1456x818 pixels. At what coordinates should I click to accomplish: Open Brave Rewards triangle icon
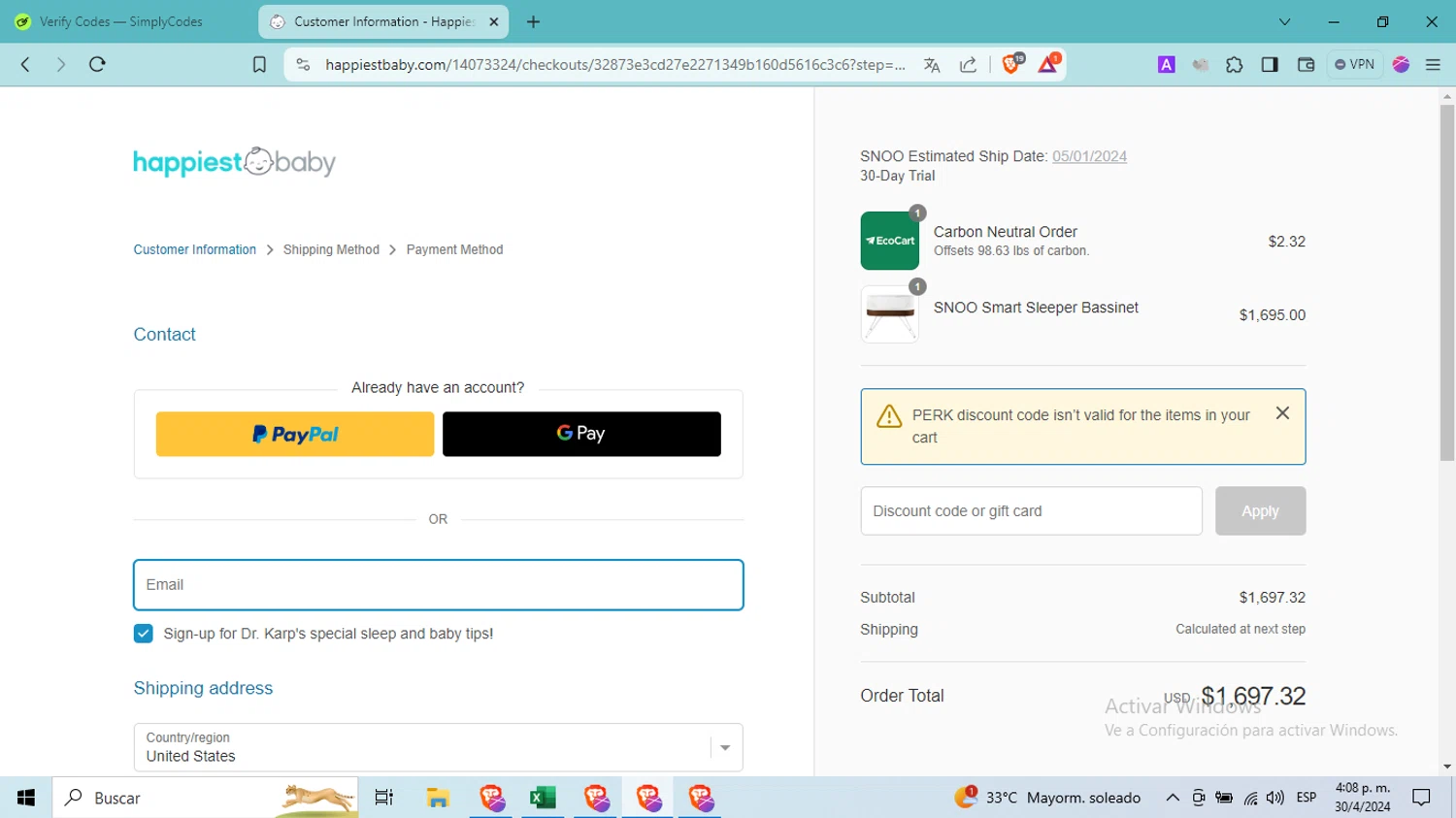pyautogui.click(x=1048, y=64)
